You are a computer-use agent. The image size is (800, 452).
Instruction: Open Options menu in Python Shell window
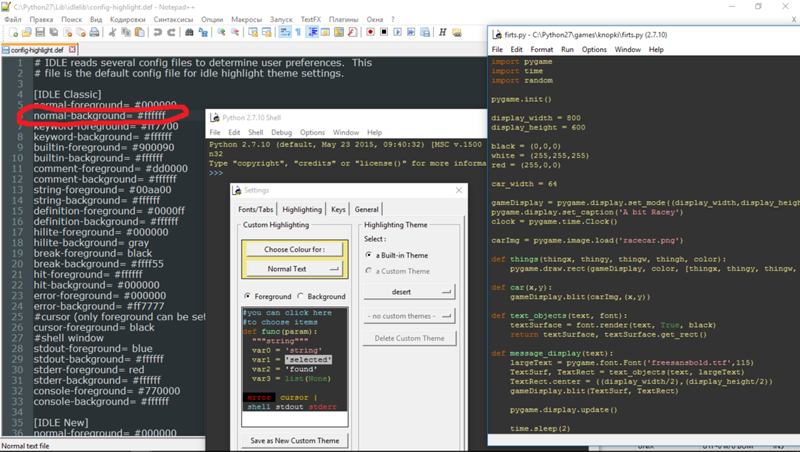312,132
